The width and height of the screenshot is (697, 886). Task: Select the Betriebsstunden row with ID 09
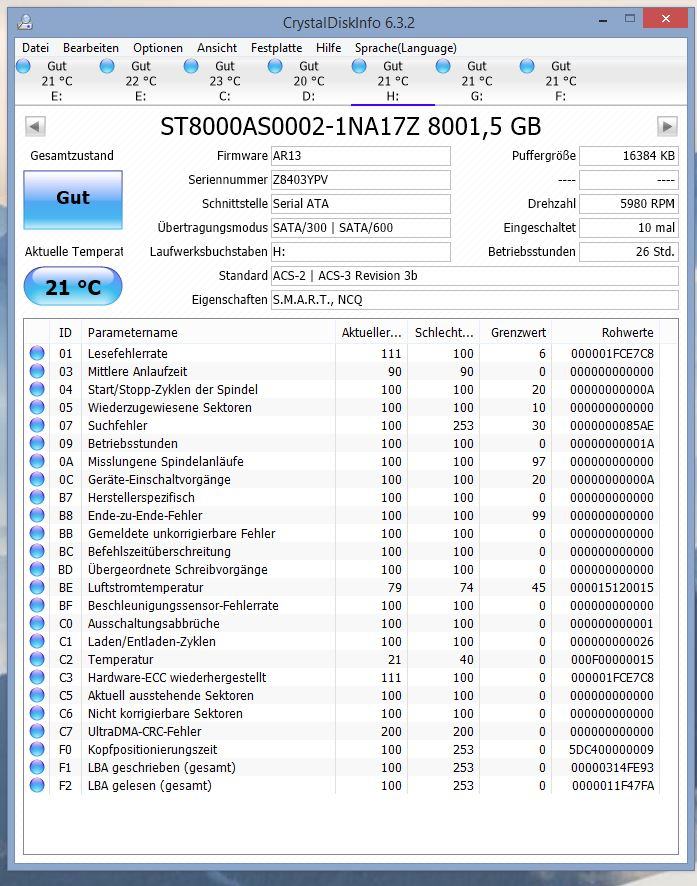(x=342, y=444)
